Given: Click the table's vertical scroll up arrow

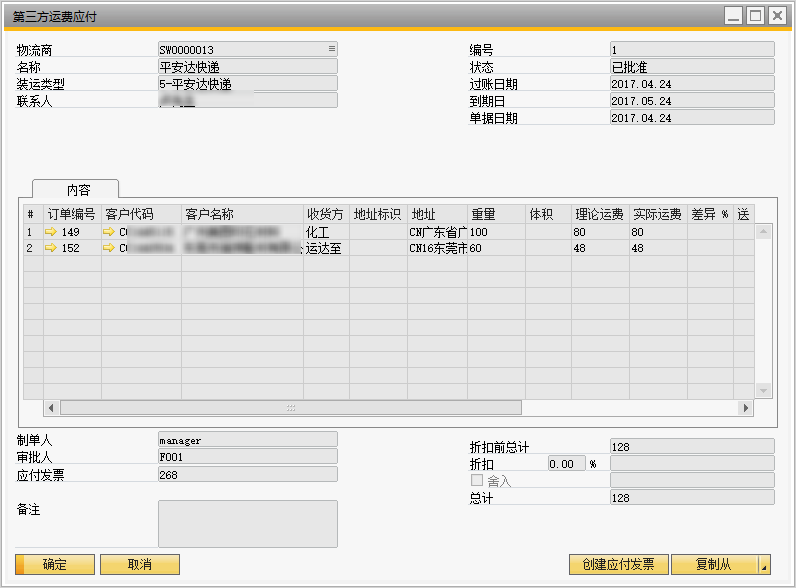Looking at the screenshot, I should click(763, 232).
